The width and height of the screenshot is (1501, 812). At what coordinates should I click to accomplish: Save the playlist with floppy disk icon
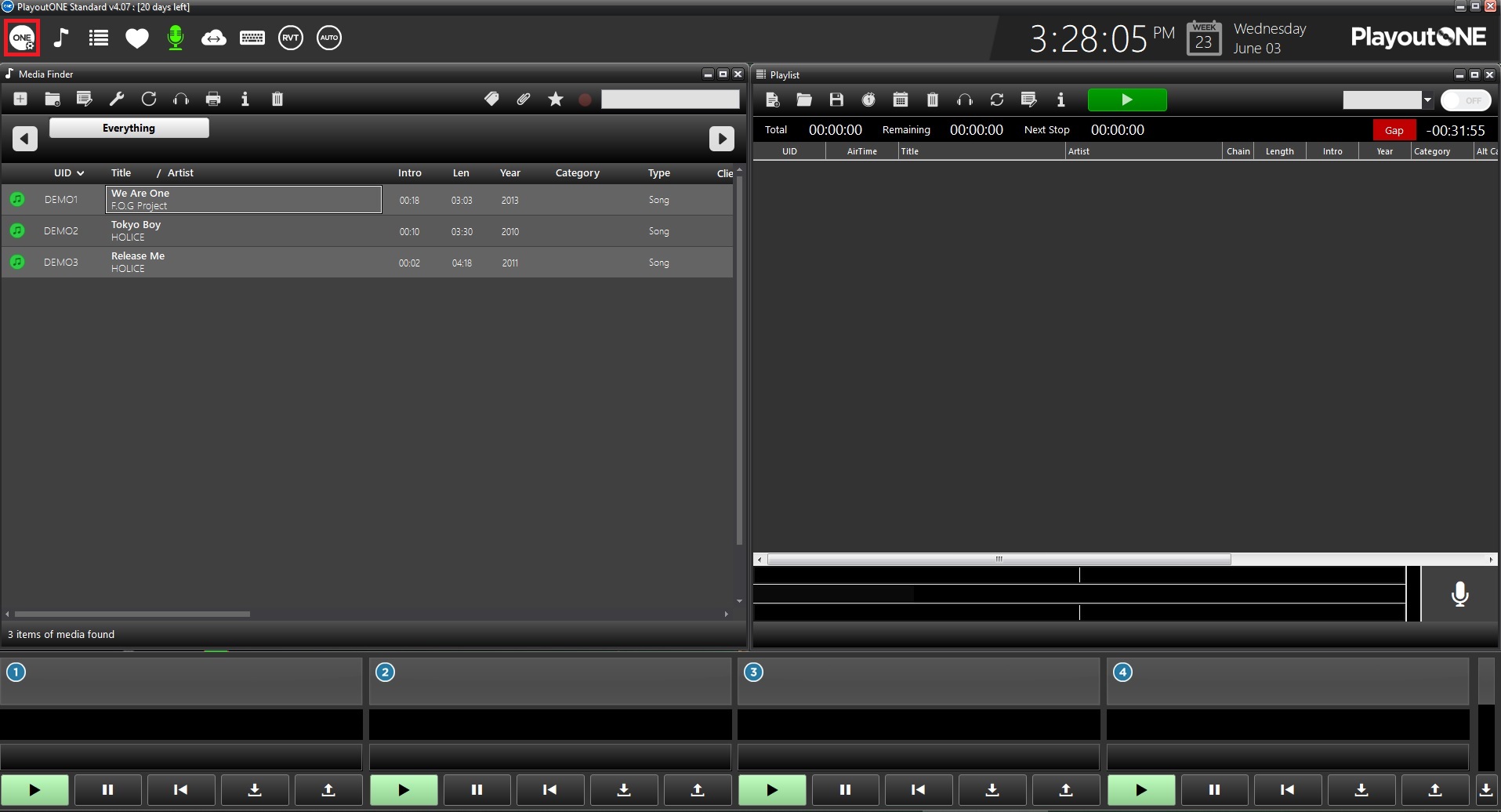(836, 100)
